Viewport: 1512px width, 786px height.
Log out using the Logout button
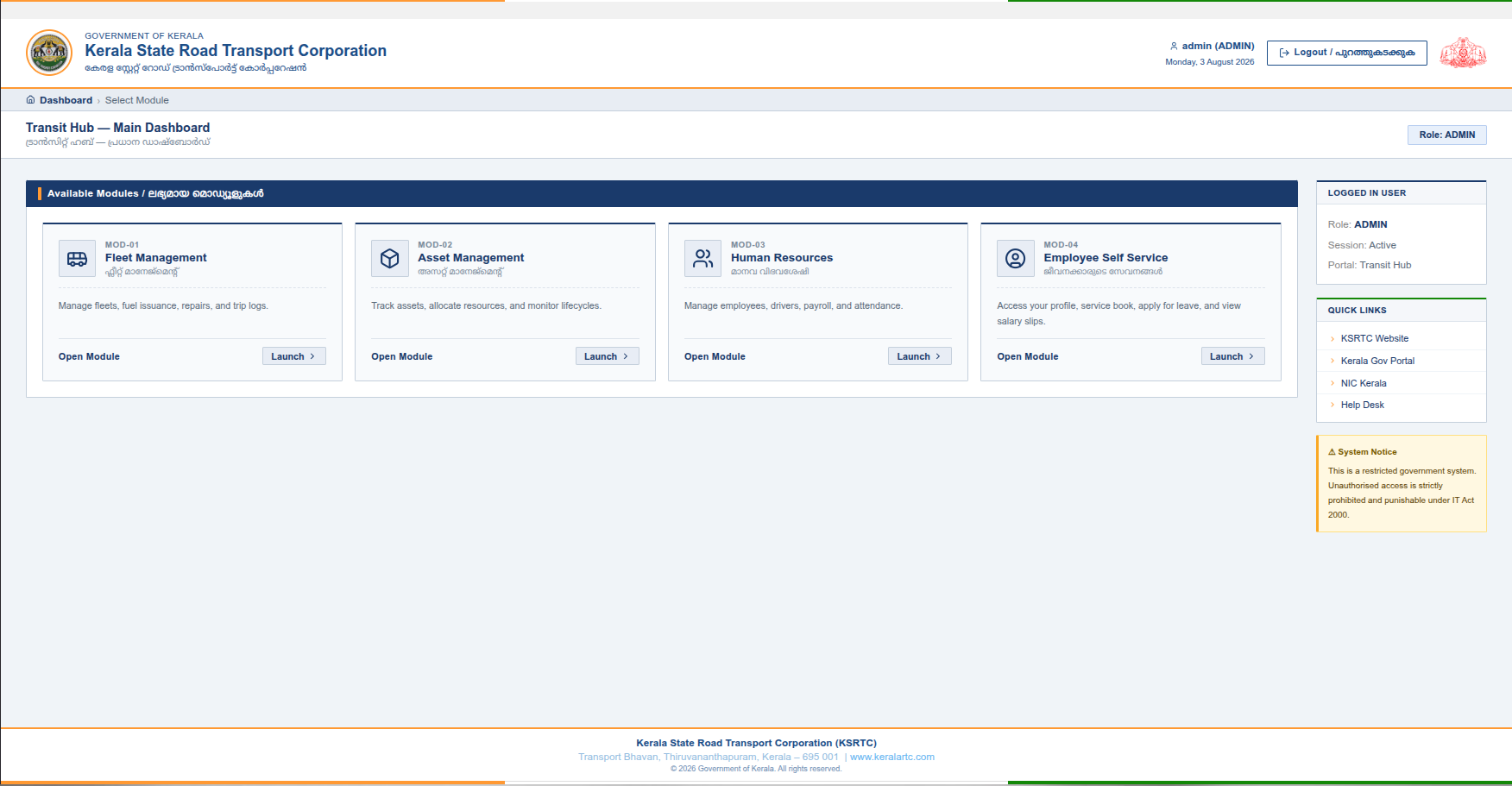pyautogui.click(x=1346, y=53)
